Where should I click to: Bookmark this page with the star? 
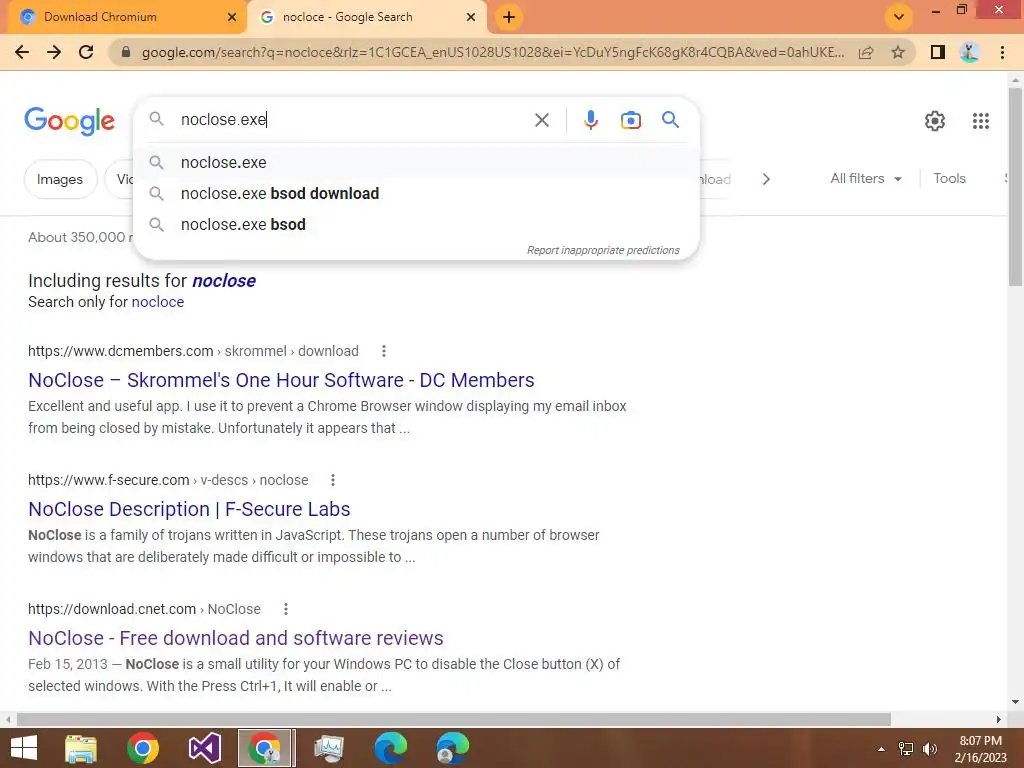898,52
